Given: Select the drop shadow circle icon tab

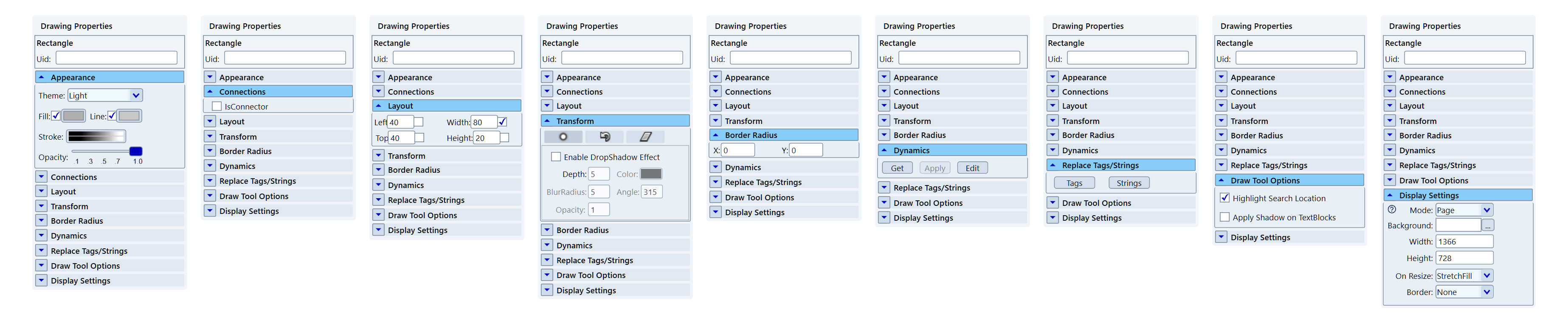Looking at the screenshot, I should (563, 137).
